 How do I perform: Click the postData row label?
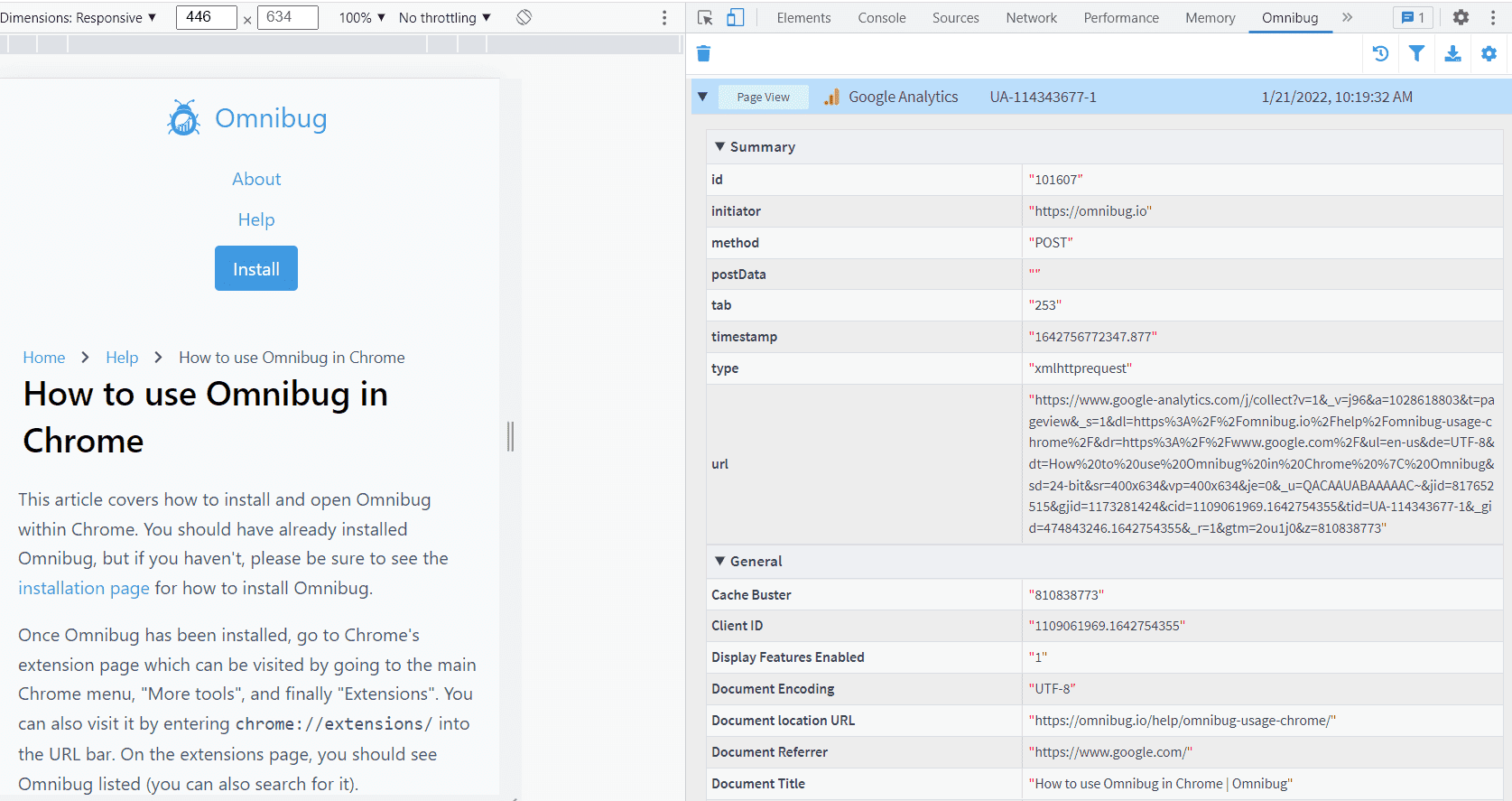coord(738,275)
